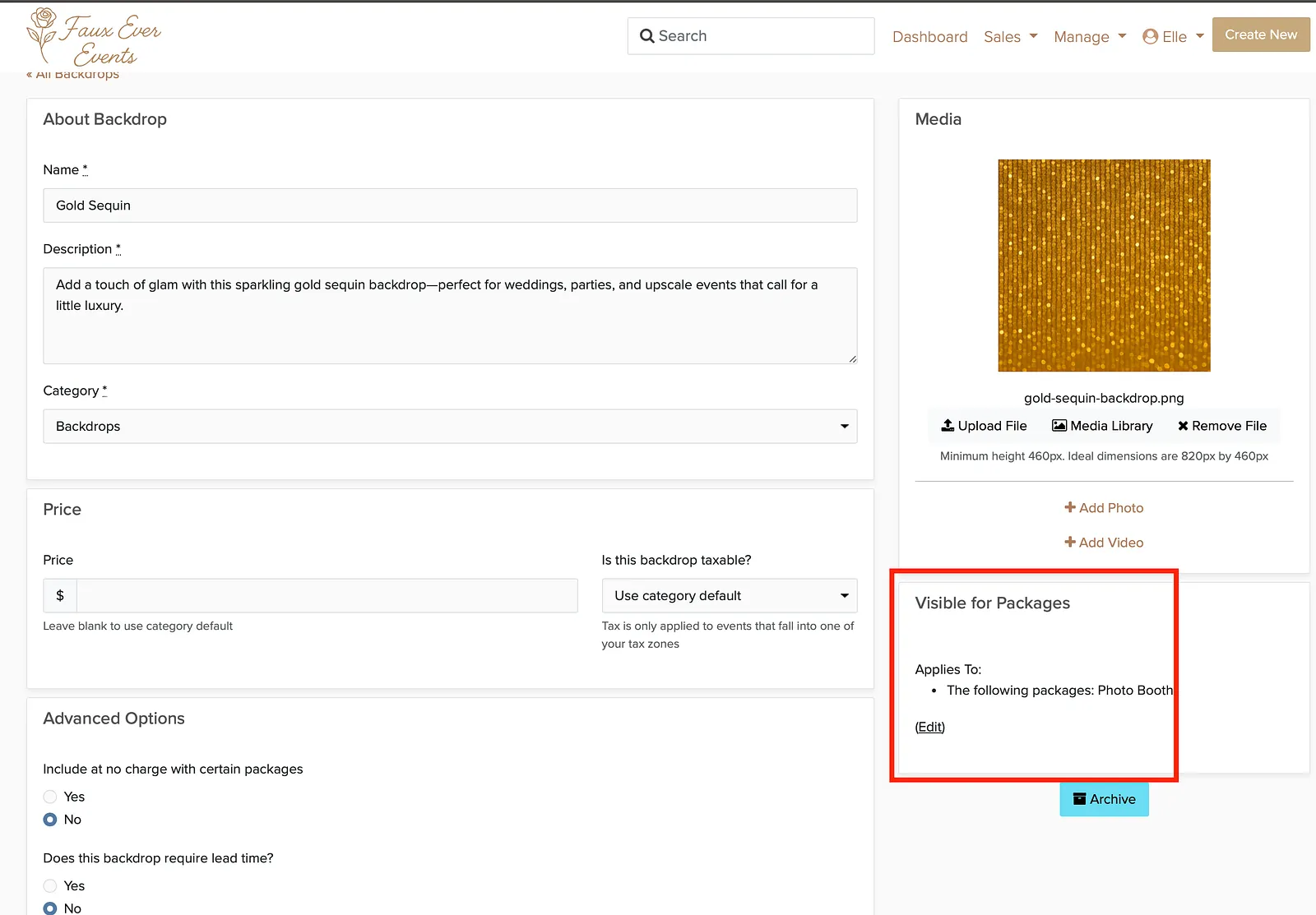Click the Create New button
Image resolution: width=1316 pixels, height=915 pixels.
1261,35
